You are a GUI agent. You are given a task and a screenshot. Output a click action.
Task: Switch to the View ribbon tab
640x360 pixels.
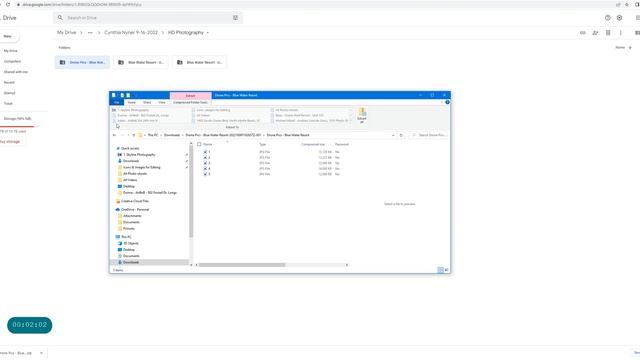(x=162, y=102)
